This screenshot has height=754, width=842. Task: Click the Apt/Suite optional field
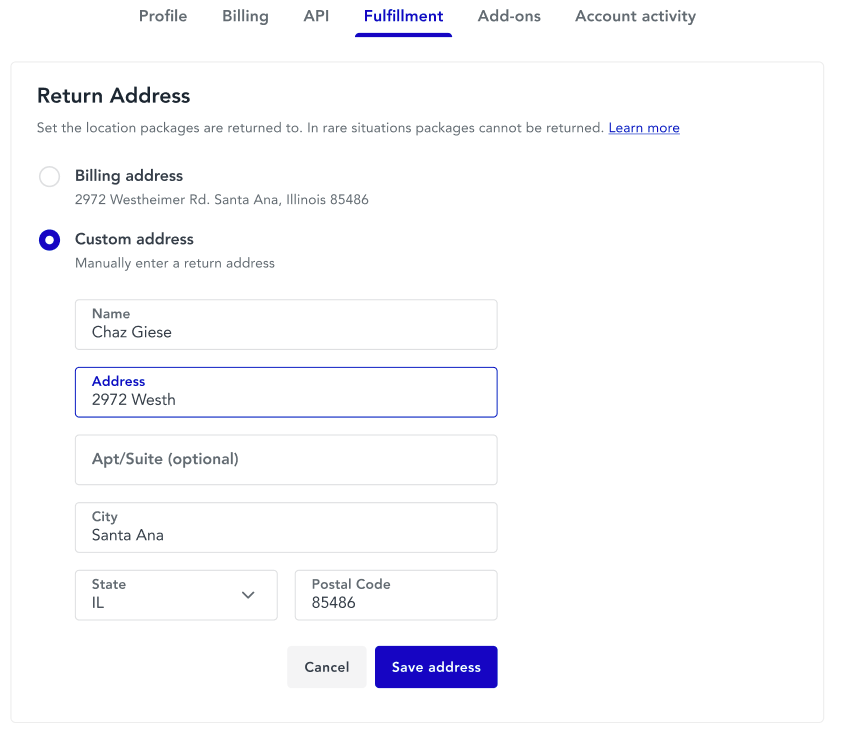coord(286,460)
